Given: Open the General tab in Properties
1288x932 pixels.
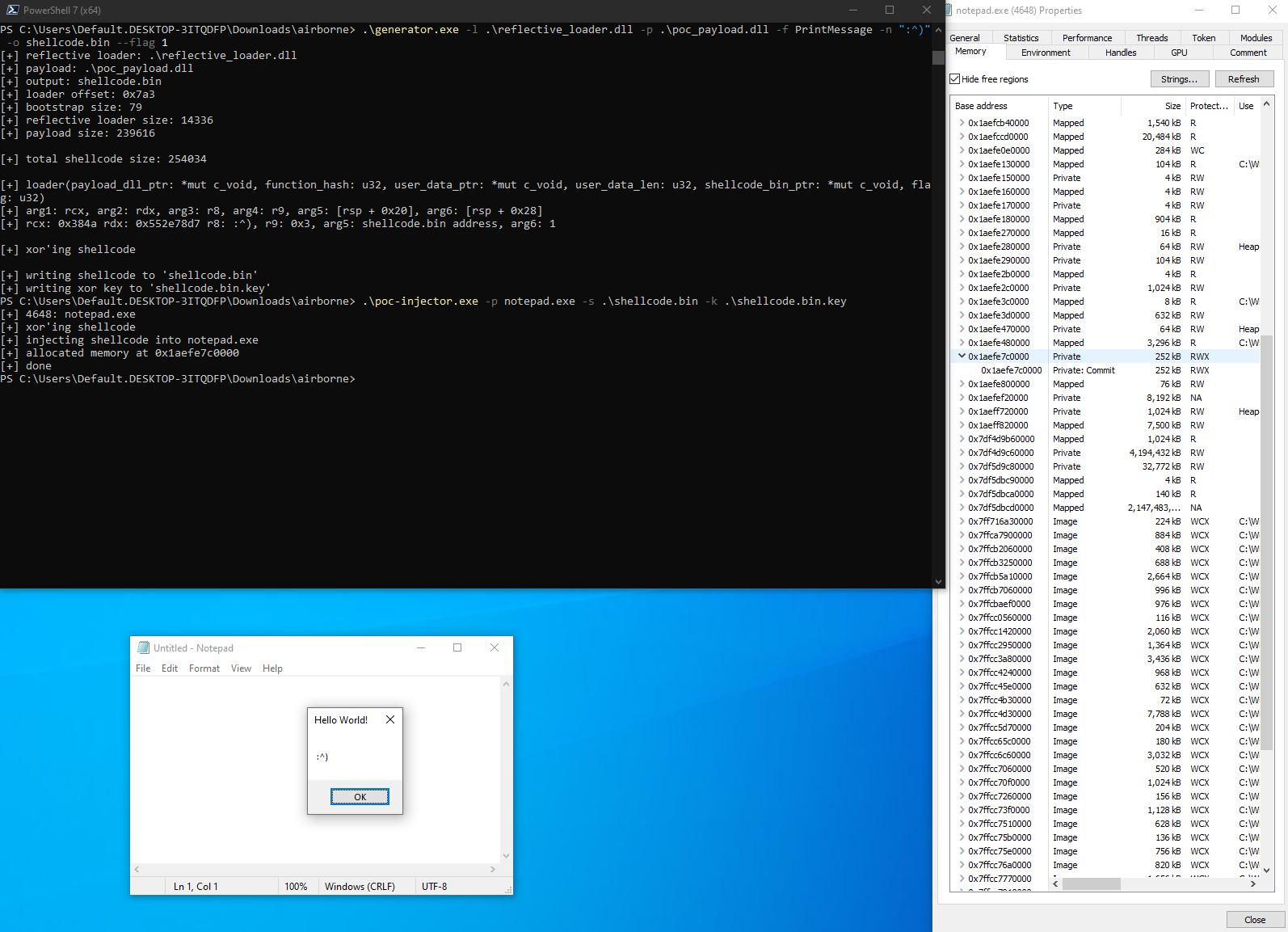Looking at the screenshot, I should (965, 38).
